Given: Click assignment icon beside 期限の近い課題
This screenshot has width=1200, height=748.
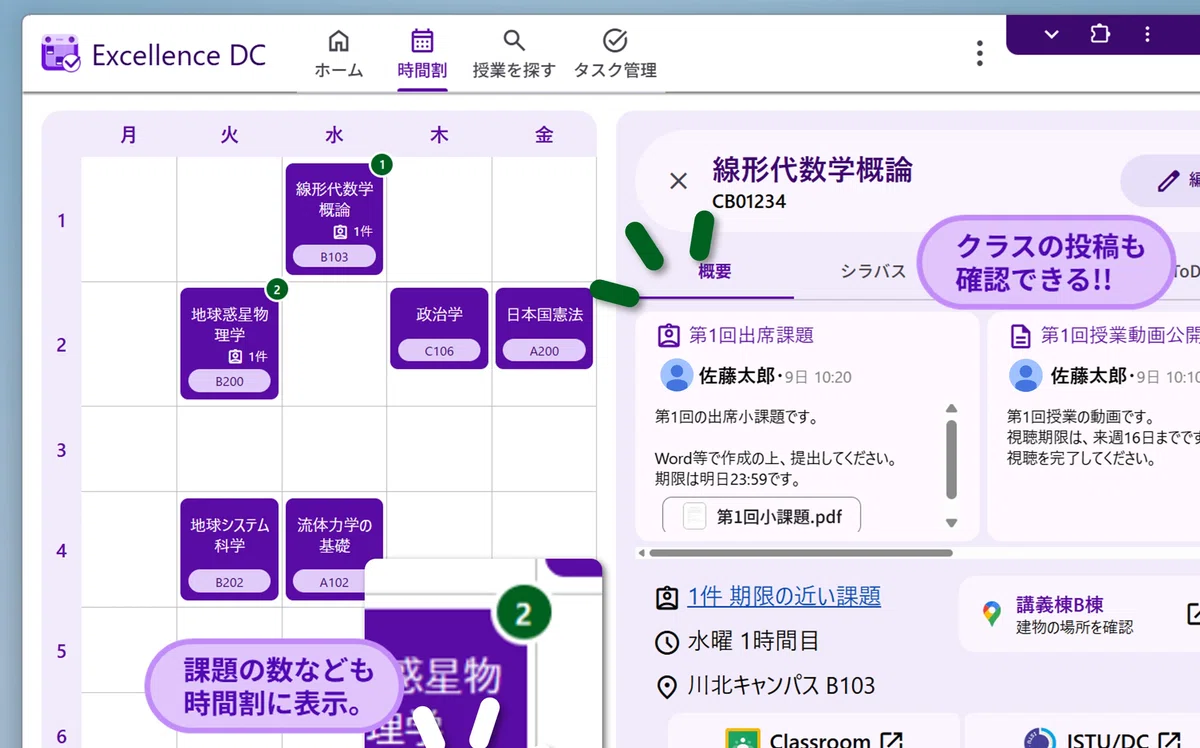Looking at the screenshot, I should click(x=667, y=598).
